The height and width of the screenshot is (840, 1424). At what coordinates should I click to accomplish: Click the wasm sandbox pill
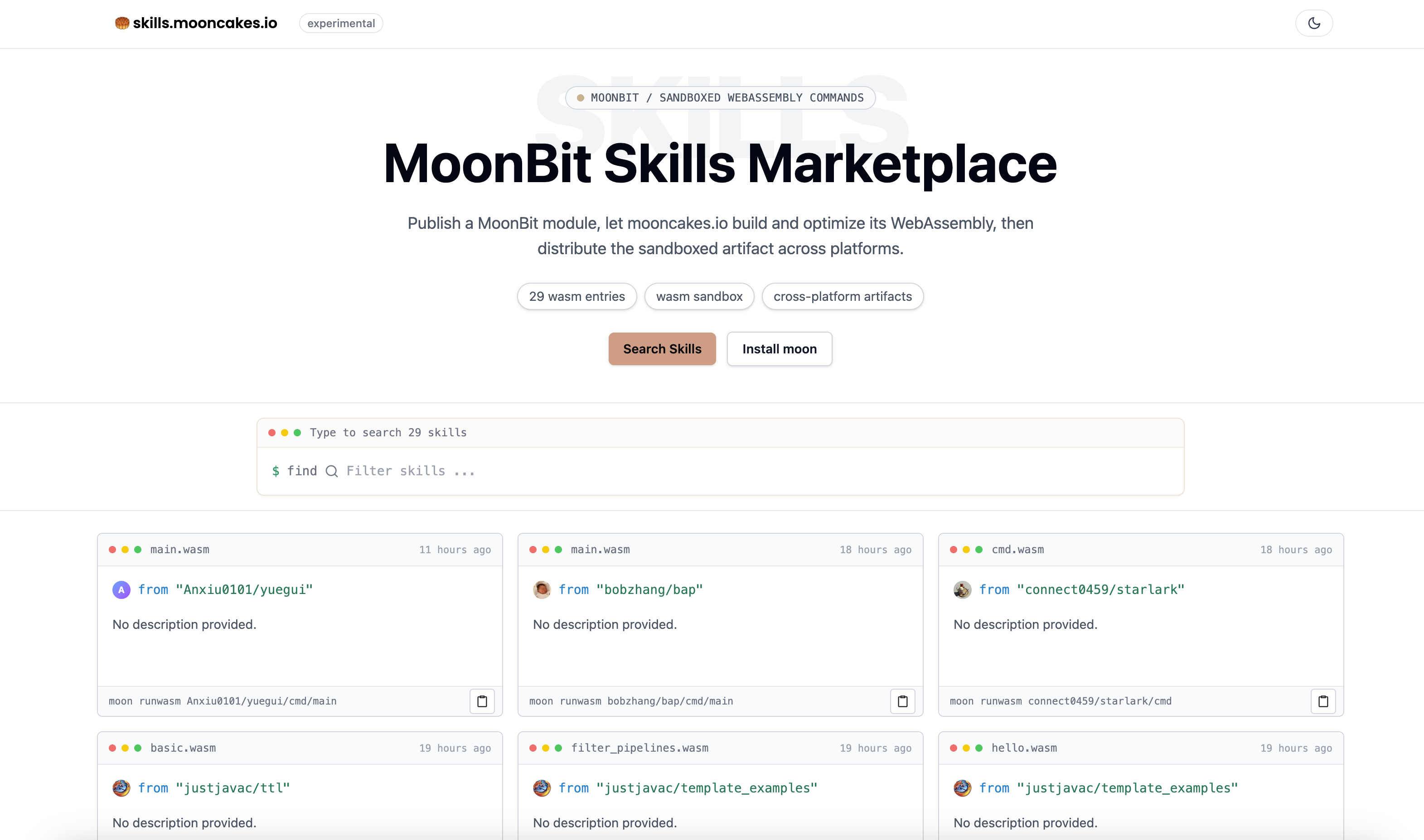coord(699,297)
